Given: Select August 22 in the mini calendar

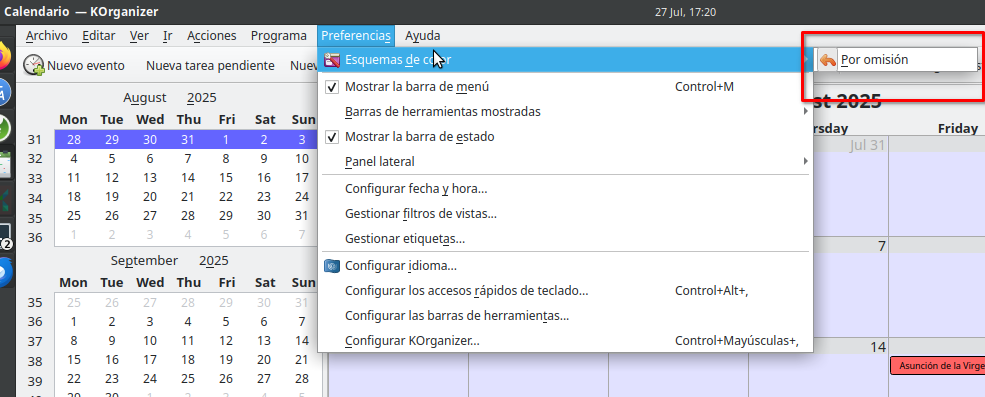Looking at the screenshot, I should (x=226, y=197).
